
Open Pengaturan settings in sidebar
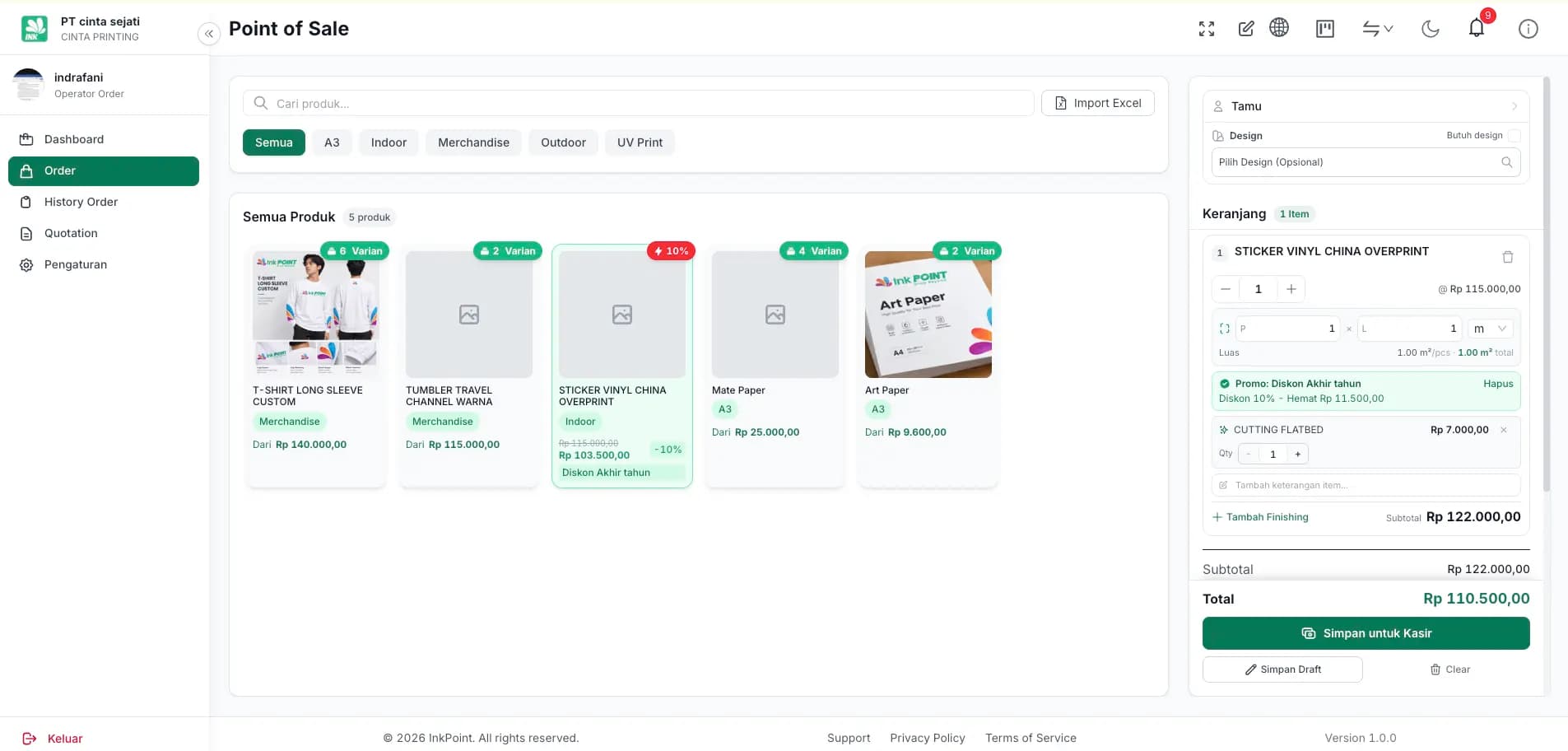point(104,264)
